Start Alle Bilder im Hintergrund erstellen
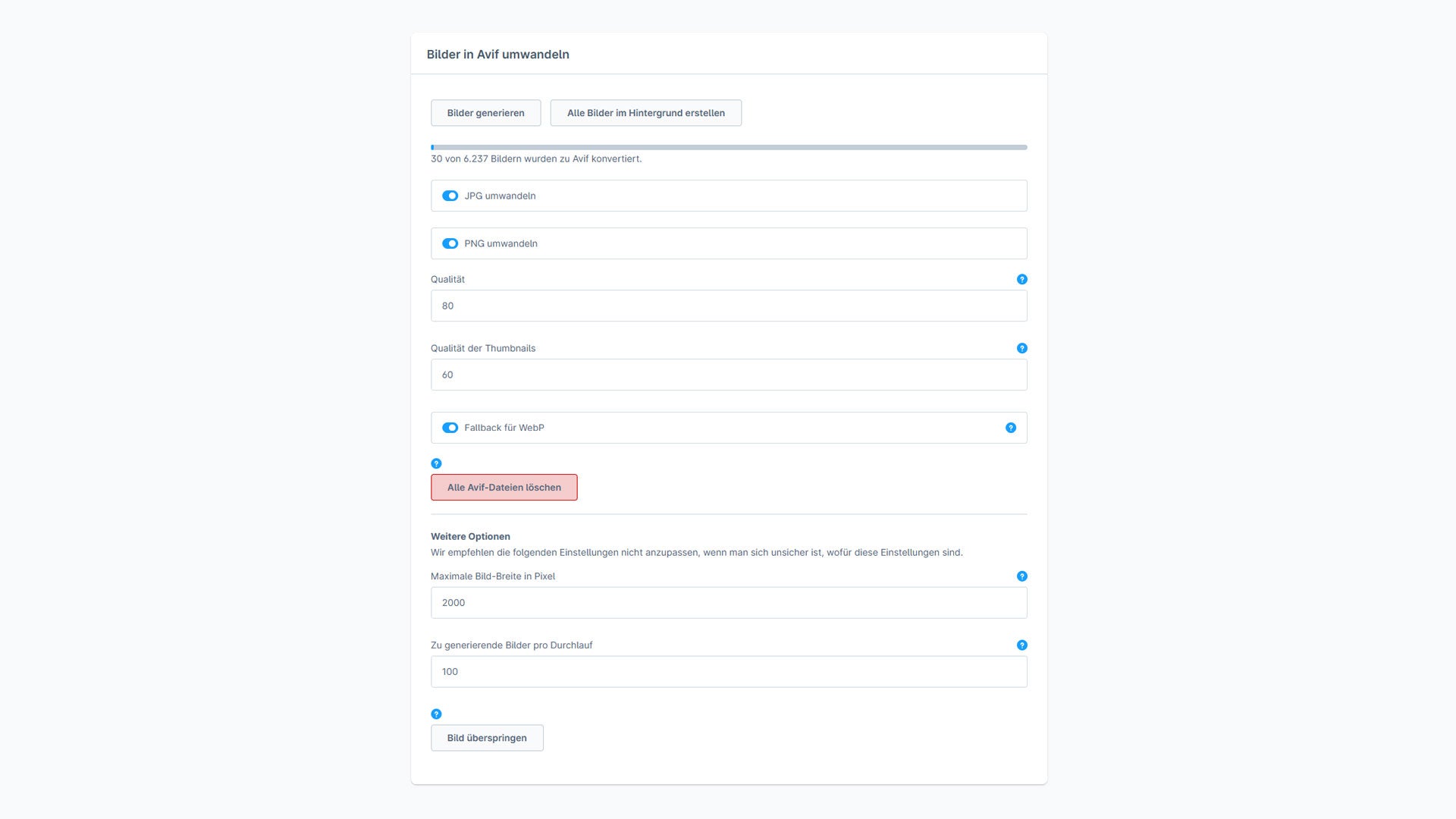Screen dimensions: 1456x819 (645, 113)
